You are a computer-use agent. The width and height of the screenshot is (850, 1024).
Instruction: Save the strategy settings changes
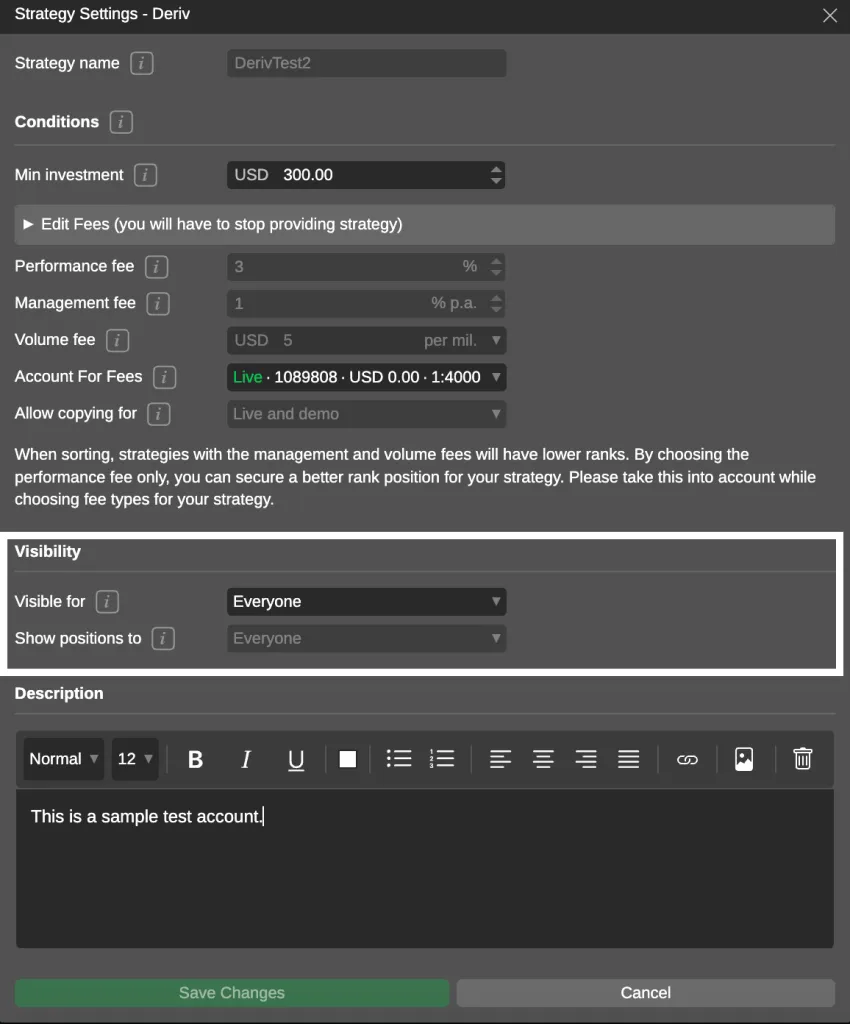231,992
